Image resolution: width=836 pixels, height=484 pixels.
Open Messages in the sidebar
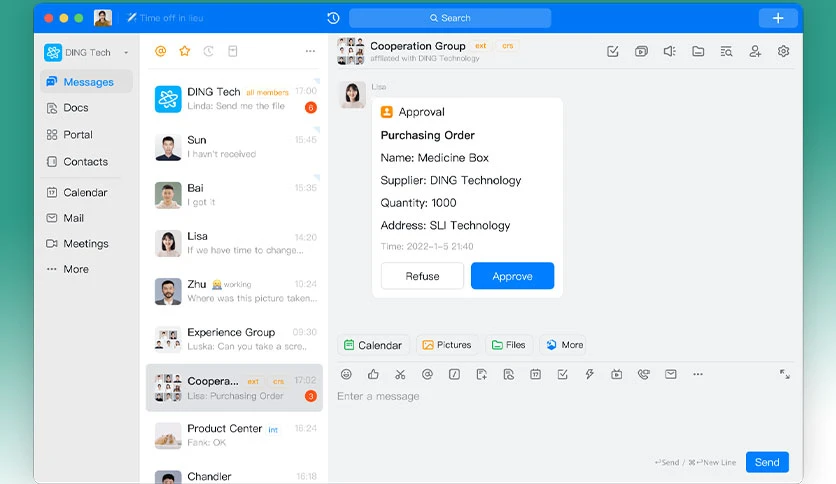click(x=86, y=82)
